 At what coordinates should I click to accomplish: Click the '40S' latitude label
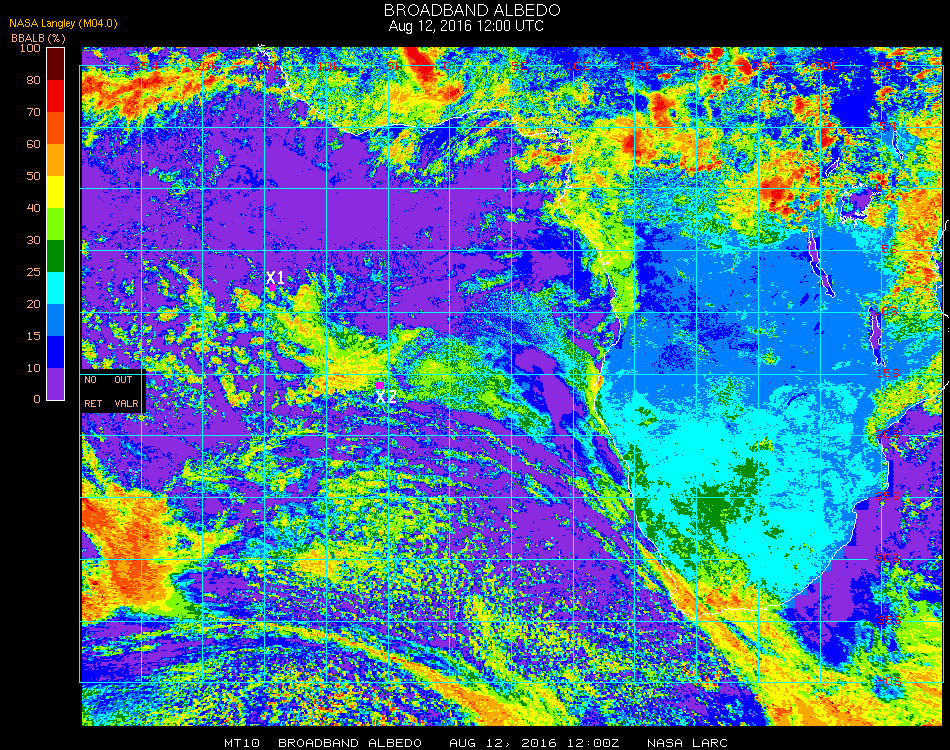click(889, 682)
